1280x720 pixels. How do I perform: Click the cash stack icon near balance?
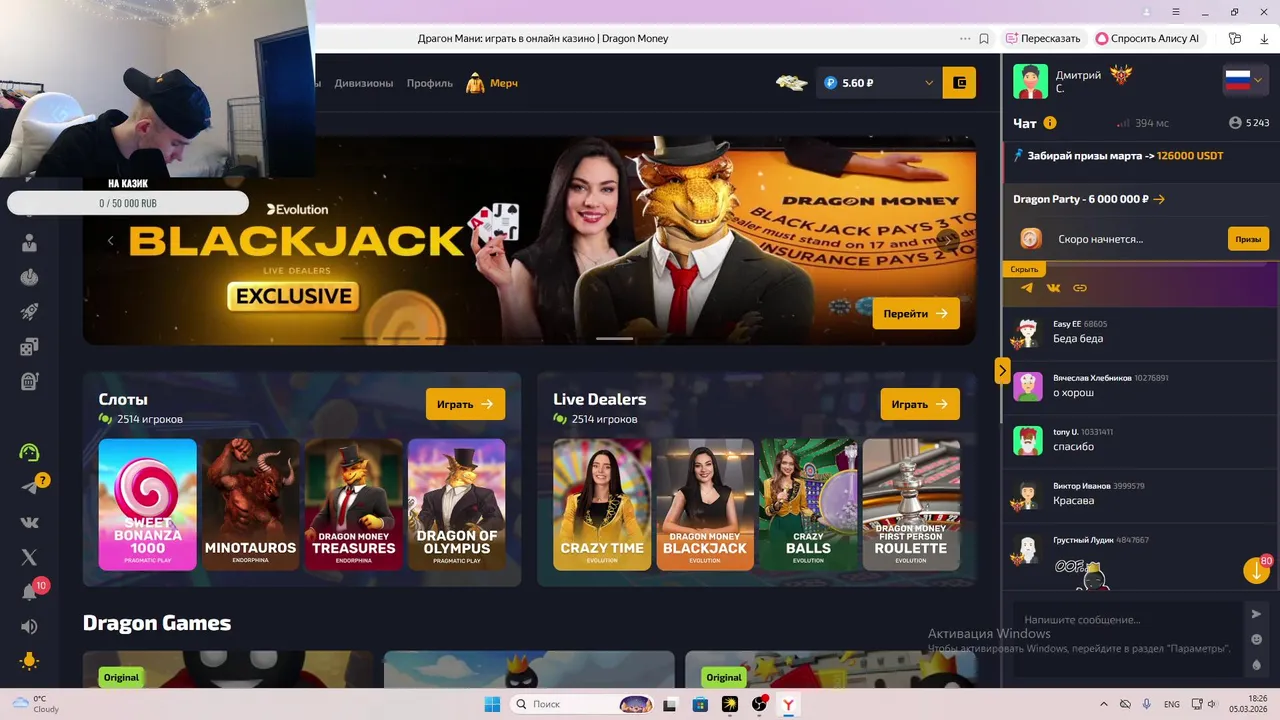[792, 83]
